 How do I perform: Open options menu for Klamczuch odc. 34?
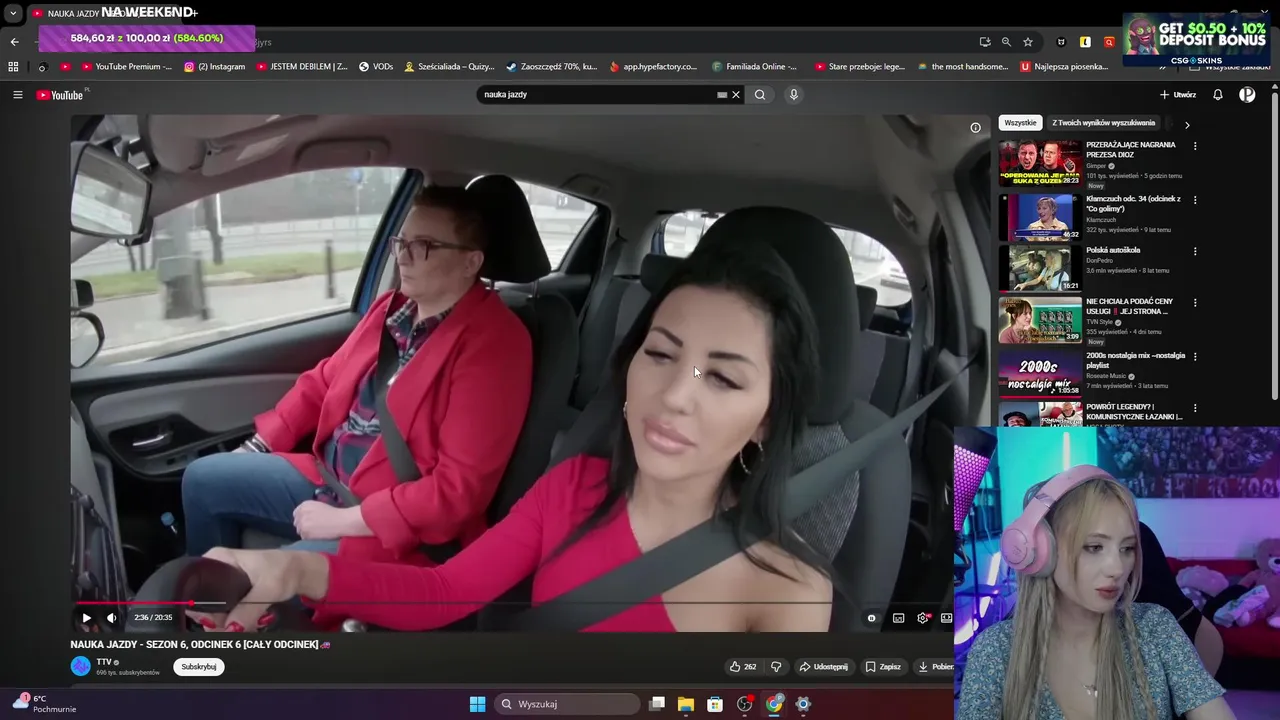tap(1195, 200)
